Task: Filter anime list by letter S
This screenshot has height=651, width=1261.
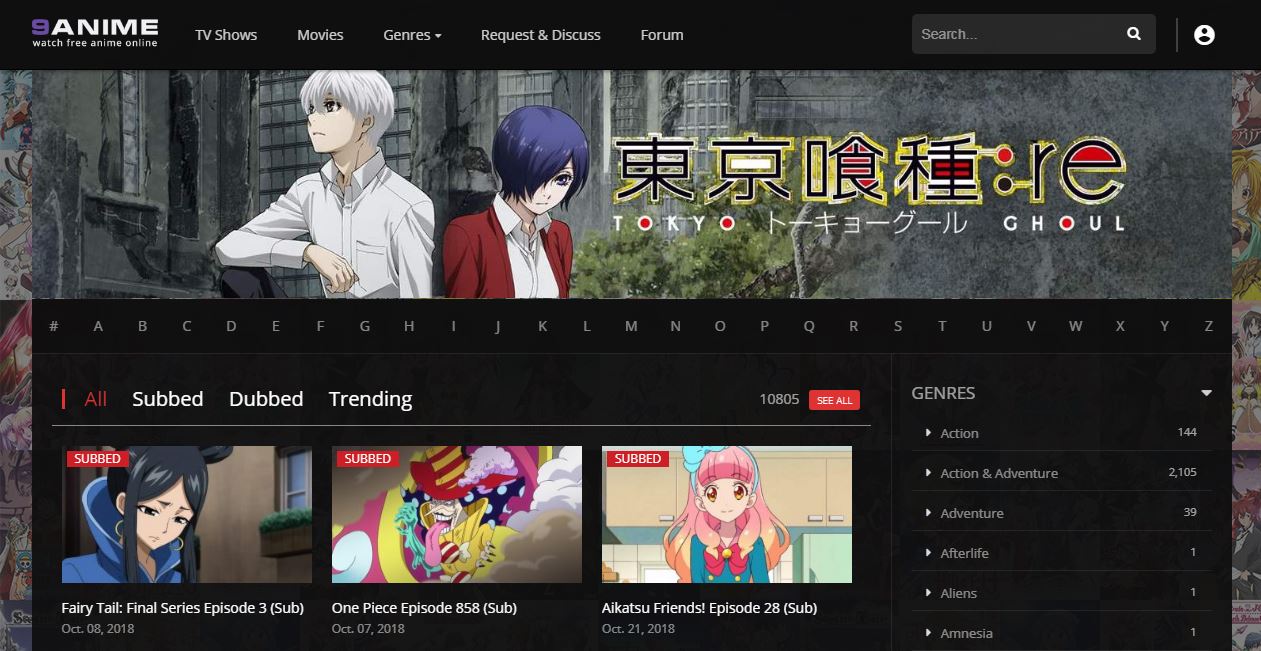Action: coord(898,326)
